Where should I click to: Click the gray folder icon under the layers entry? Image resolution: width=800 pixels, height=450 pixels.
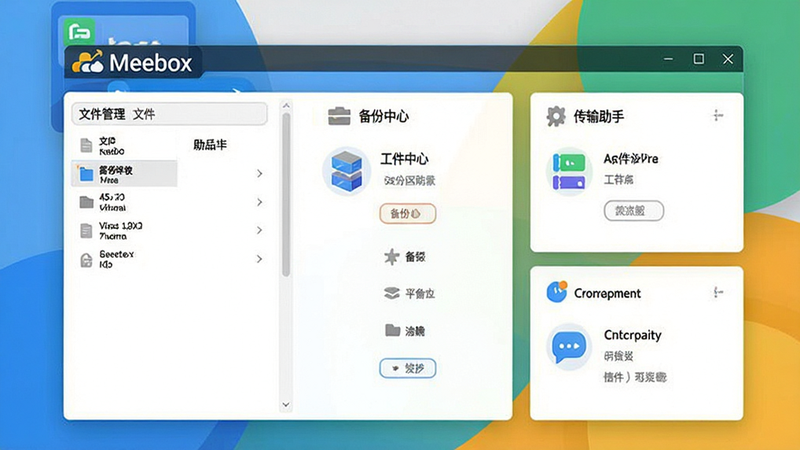pos(392,330)
